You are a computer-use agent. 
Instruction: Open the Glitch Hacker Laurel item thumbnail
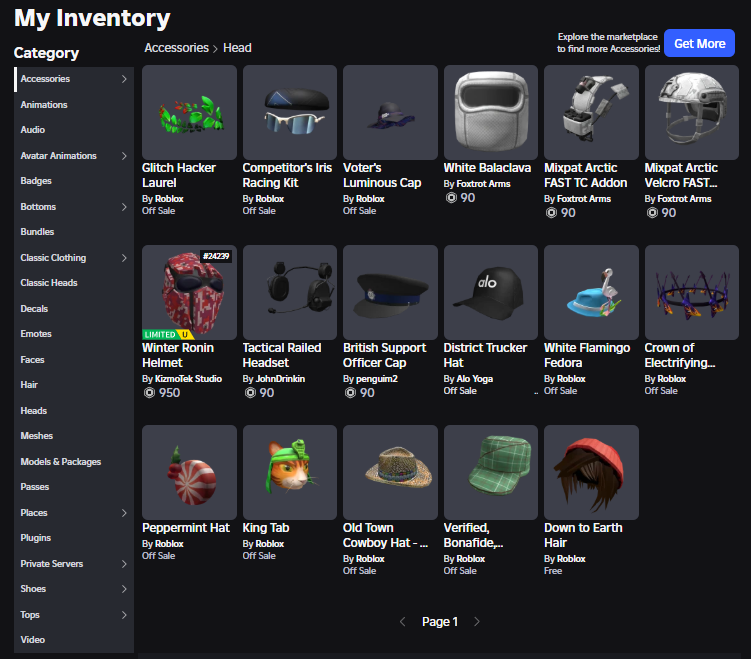[x=189, y=113]
